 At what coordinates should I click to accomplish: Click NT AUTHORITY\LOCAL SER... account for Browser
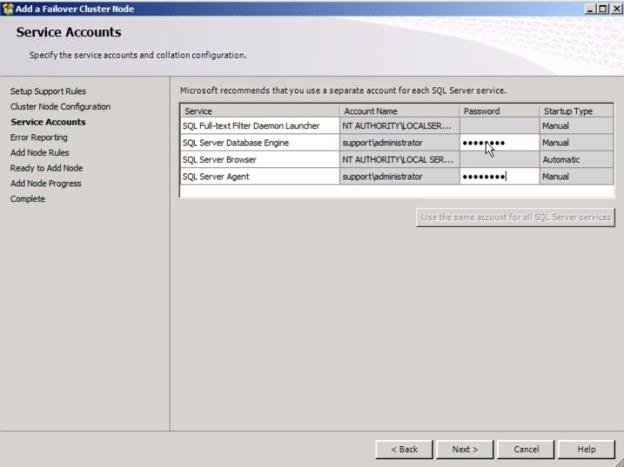click(x=399, y=160)
